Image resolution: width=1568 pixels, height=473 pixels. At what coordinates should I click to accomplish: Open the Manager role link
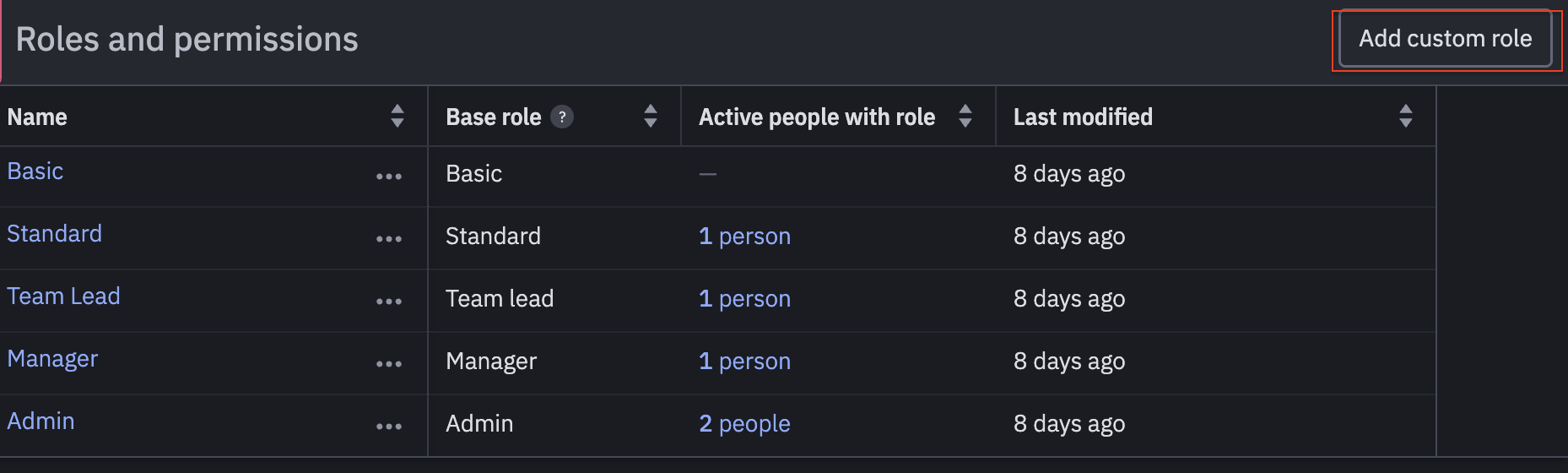pos(52,359)
